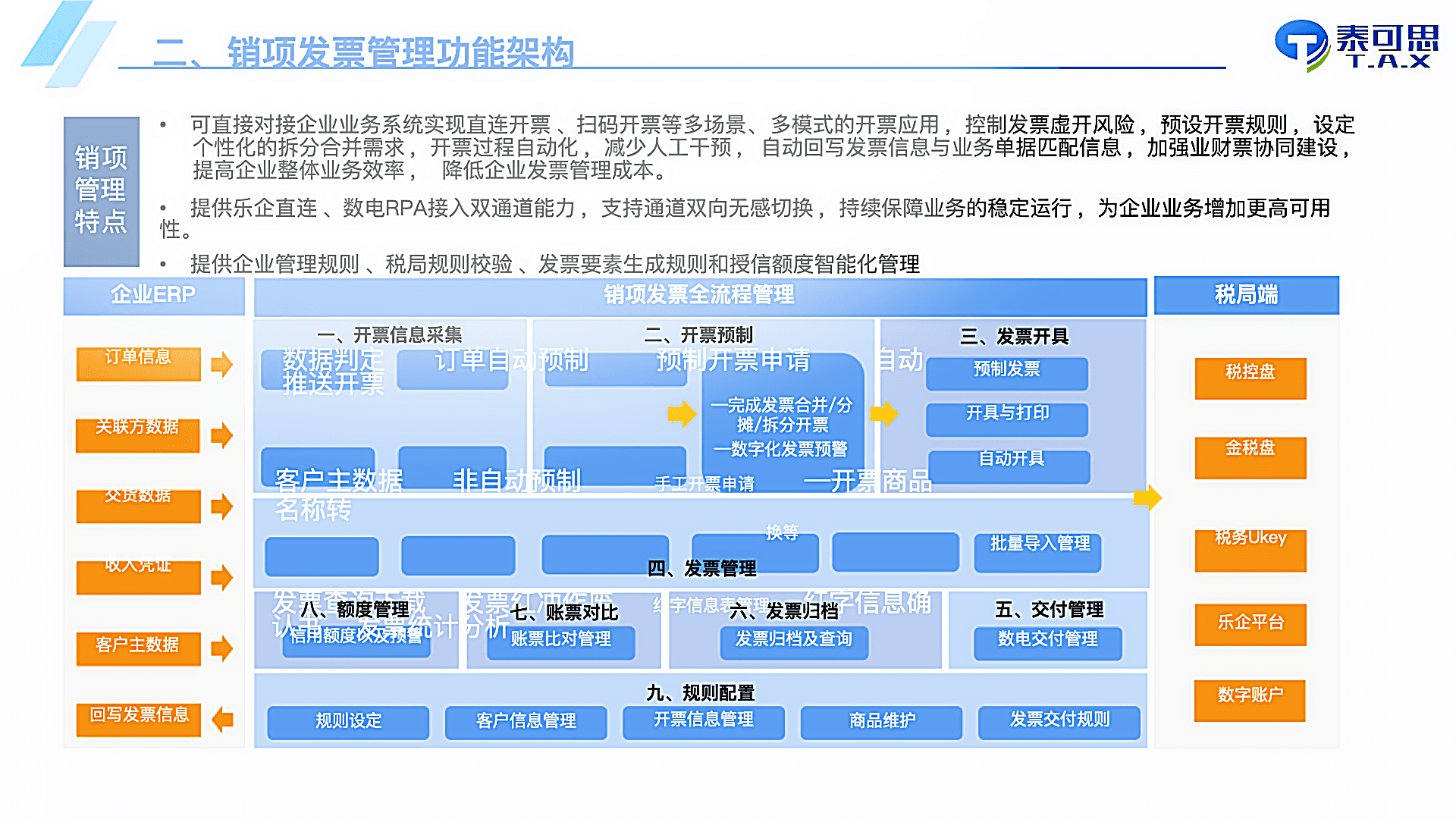
Task: Select 发票交付规则
Action: tap(1059, 722)
